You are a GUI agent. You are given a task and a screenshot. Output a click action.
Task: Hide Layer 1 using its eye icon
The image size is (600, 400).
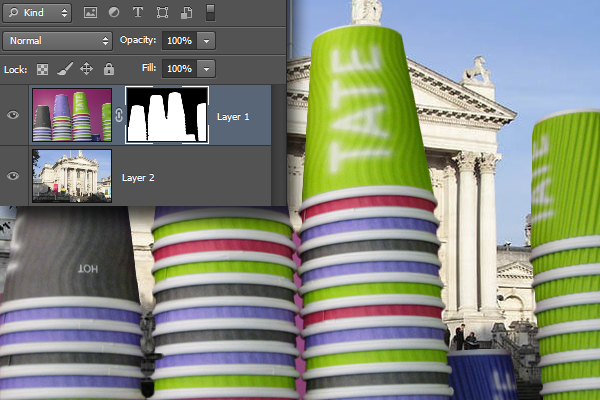(14, 115)
